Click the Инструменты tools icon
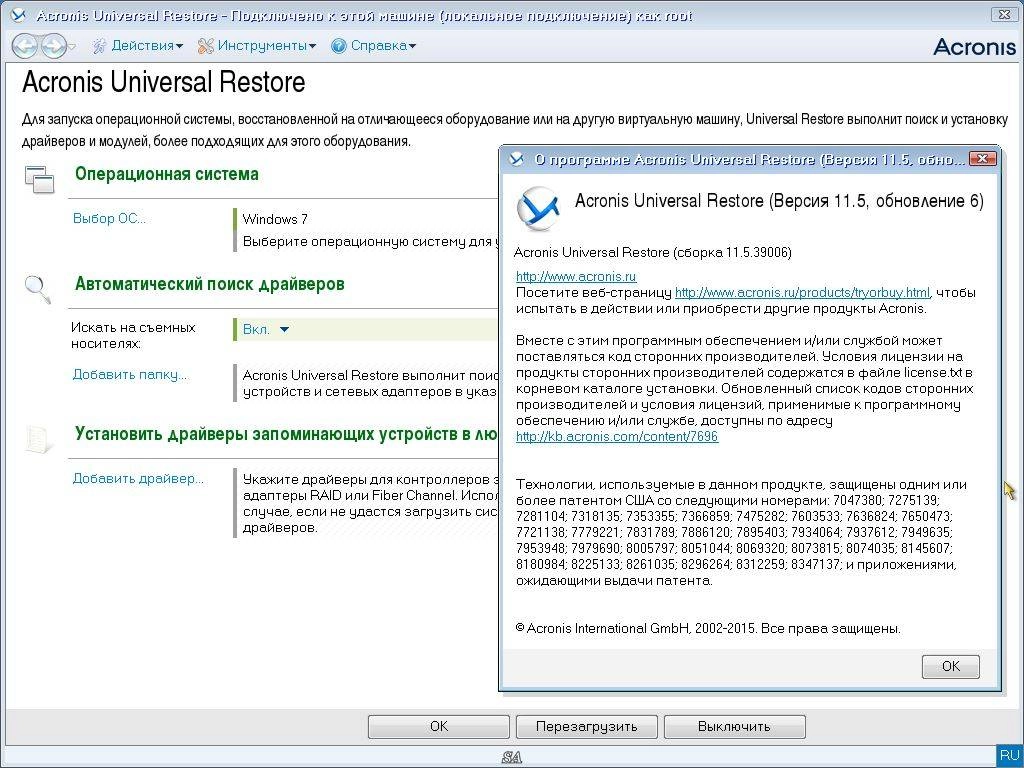This screenshot has width=1024, height=768. coord(206,46)
